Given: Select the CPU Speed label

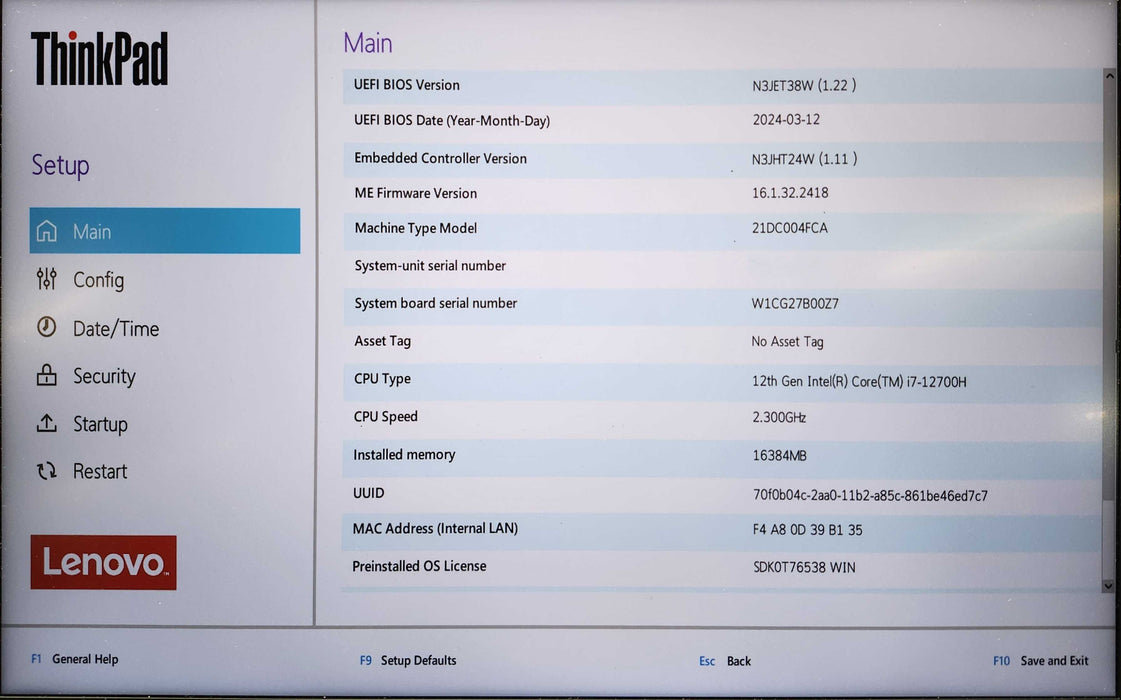Looking at the screenshot, I should [385, 417].
